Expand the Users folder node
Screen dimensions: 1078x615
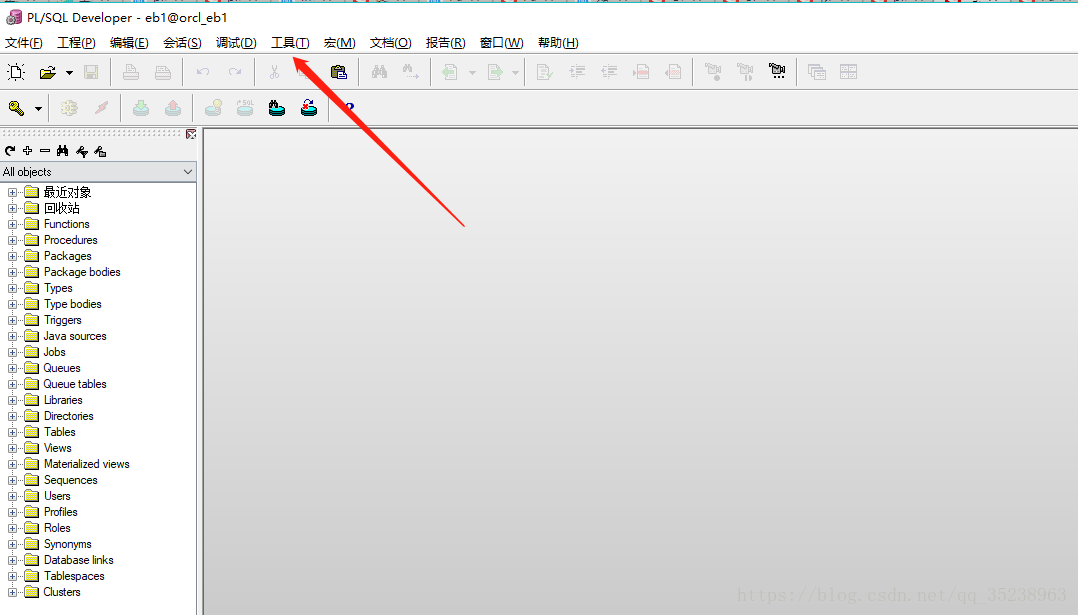(x=12, y=496)
